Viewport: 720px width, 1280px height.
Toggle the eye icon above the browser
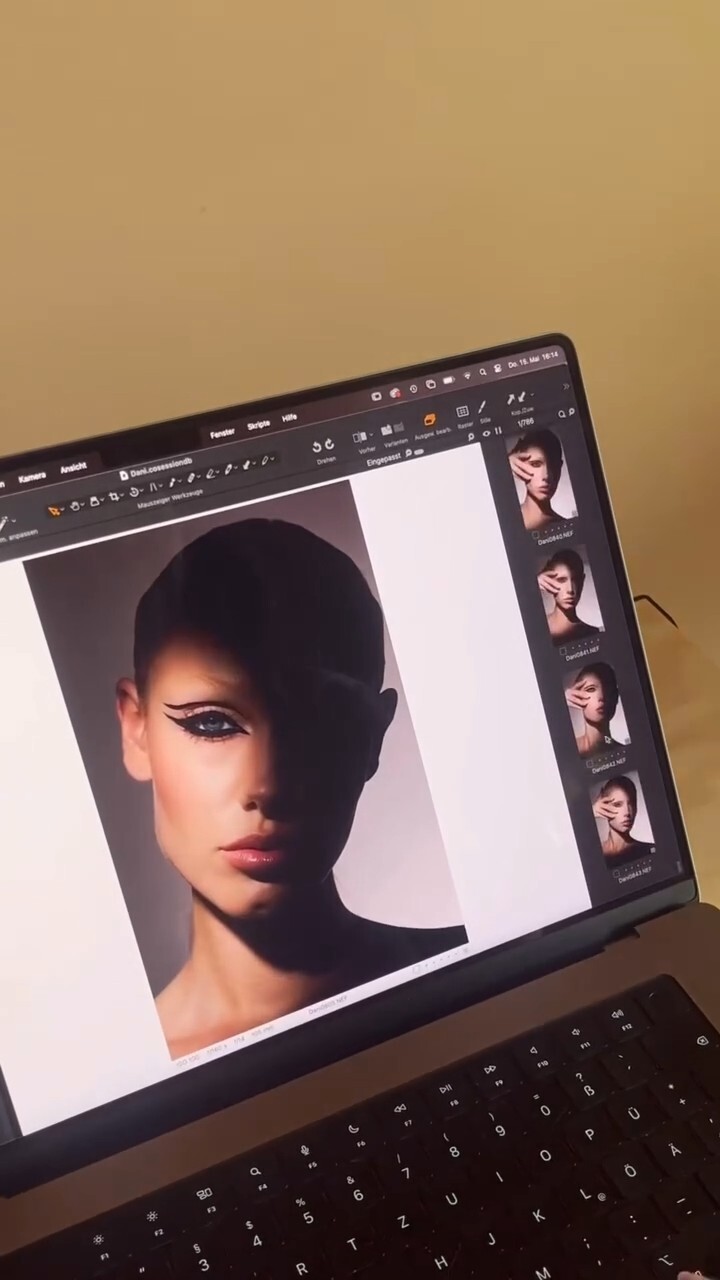[487, 433]
